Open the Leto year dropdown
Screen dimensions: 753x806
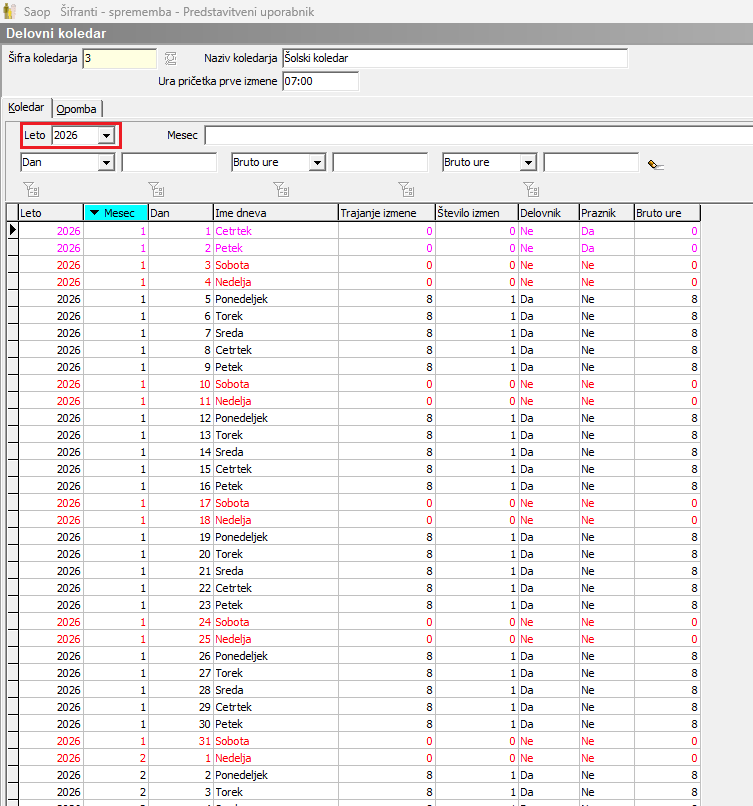point(106,136)
